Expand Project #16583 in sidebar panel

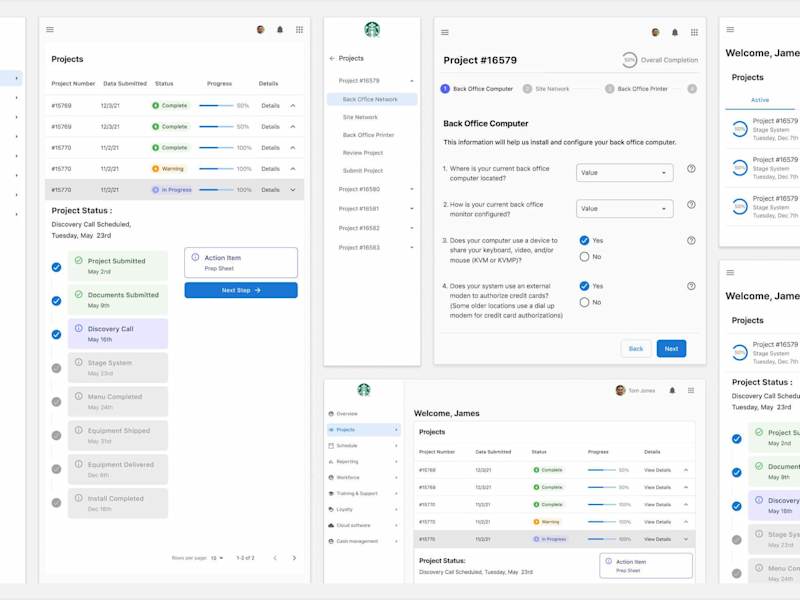[x=411, y=247]
